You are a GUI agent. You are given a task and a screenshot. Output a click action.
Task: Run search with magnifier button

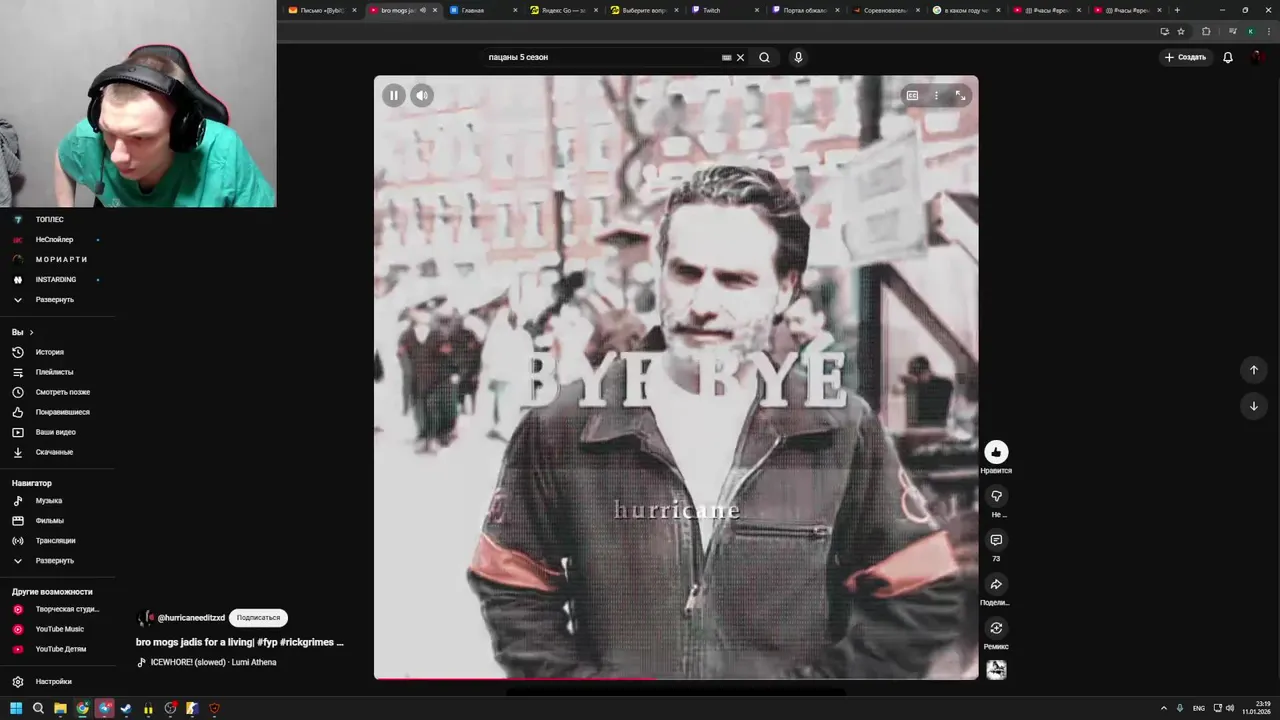pyautogui.click(x=764, y=57)
